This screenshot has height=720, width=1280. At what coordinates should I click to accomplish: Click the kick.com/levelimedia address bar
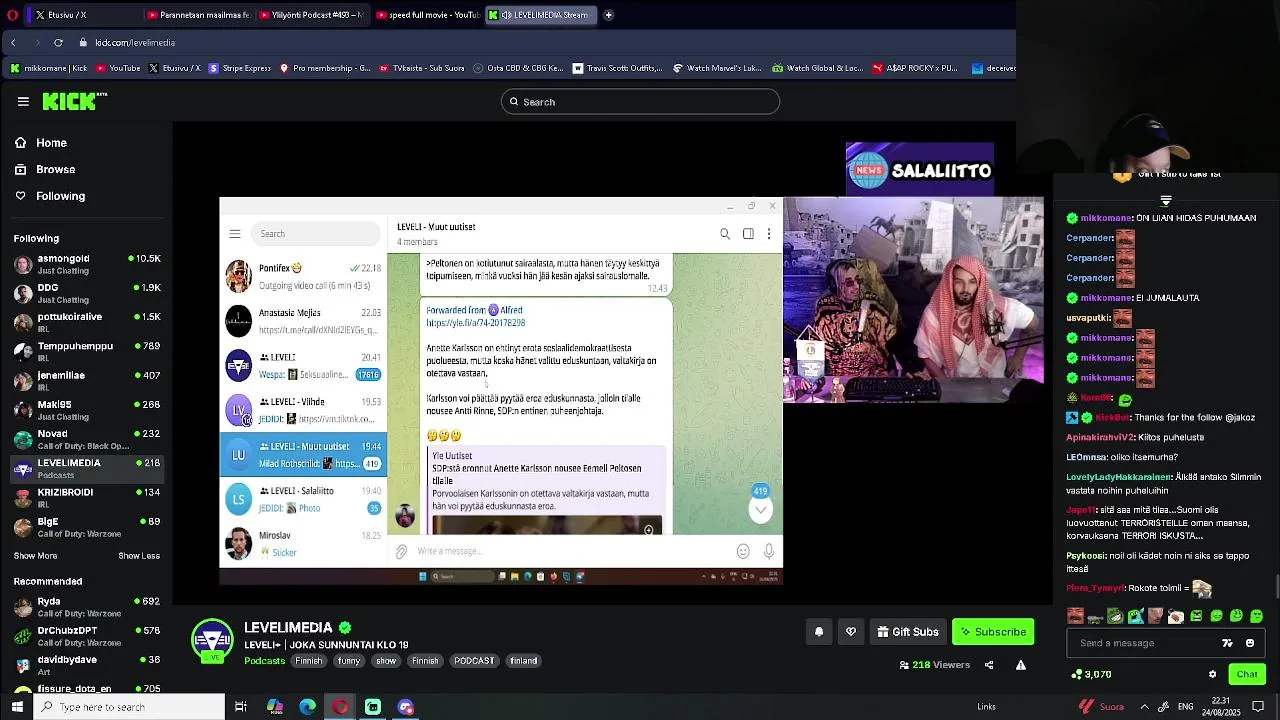(135, 43)
